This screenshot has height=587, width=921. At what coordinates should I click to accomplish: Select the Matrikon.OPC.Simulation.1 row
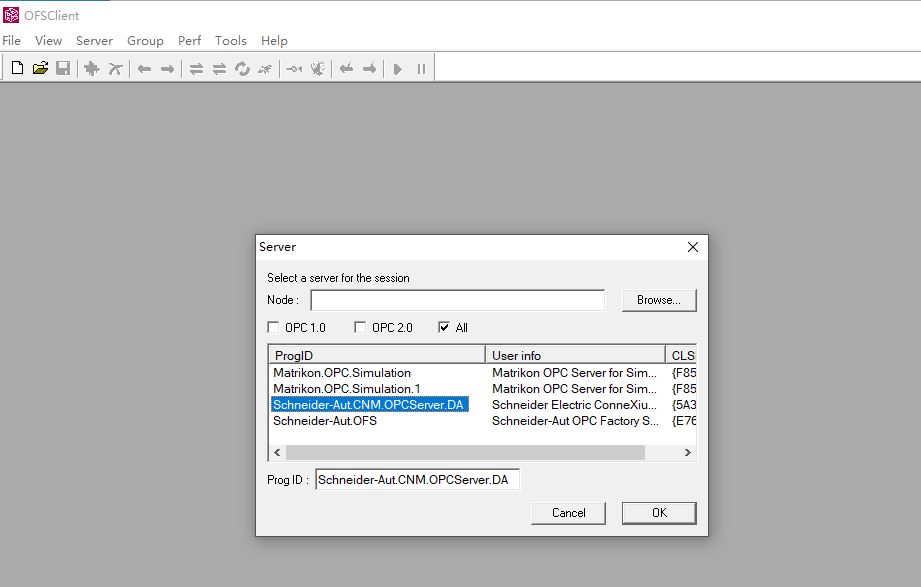347,388
